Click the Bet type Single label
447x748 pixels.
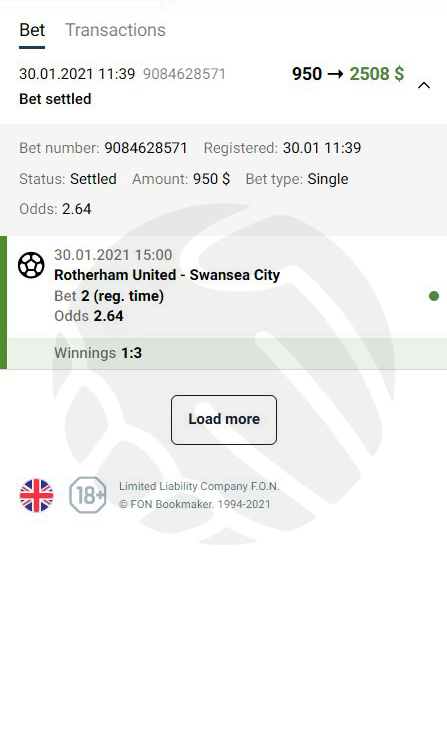[297, 179]
